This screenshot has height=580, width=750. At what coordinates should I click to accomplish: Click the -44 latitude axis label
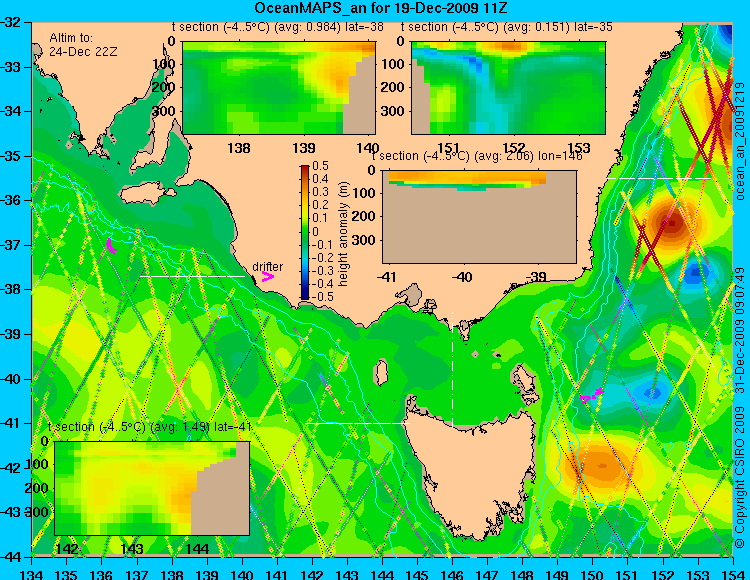click(x=10, y=557)
